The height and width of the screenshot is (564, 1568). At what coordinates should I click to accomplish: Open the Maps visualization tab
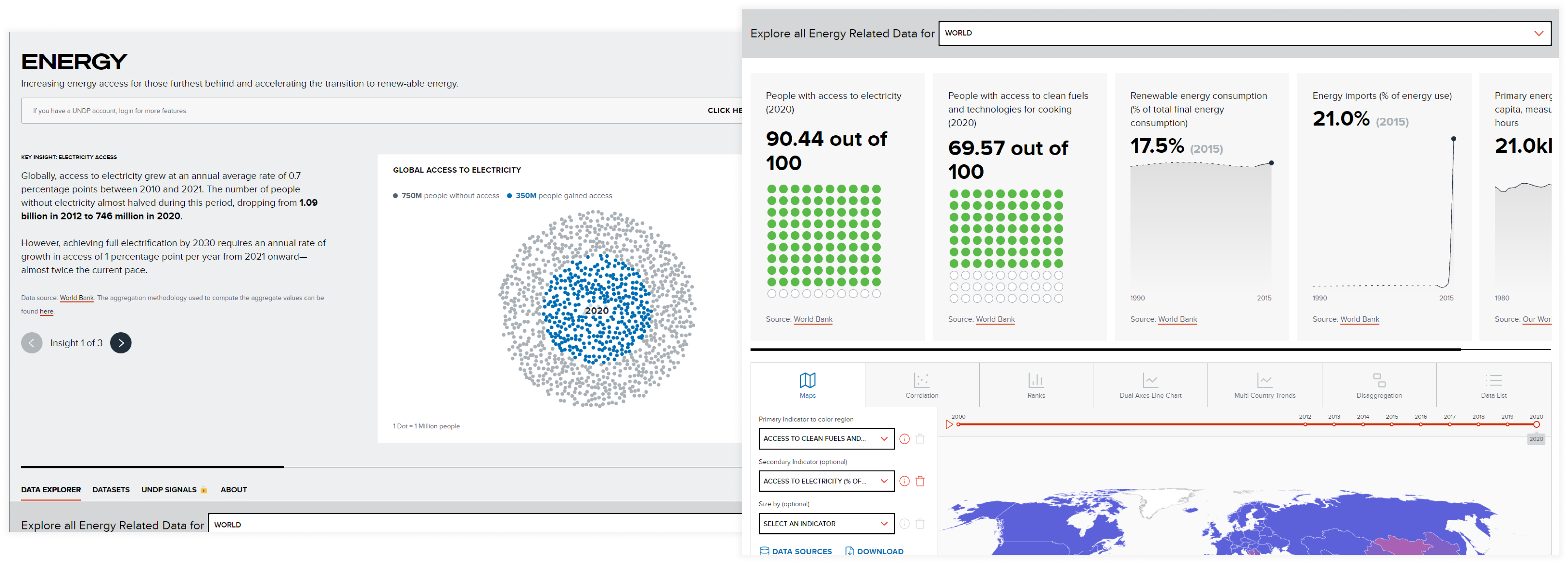click(807, 385)
